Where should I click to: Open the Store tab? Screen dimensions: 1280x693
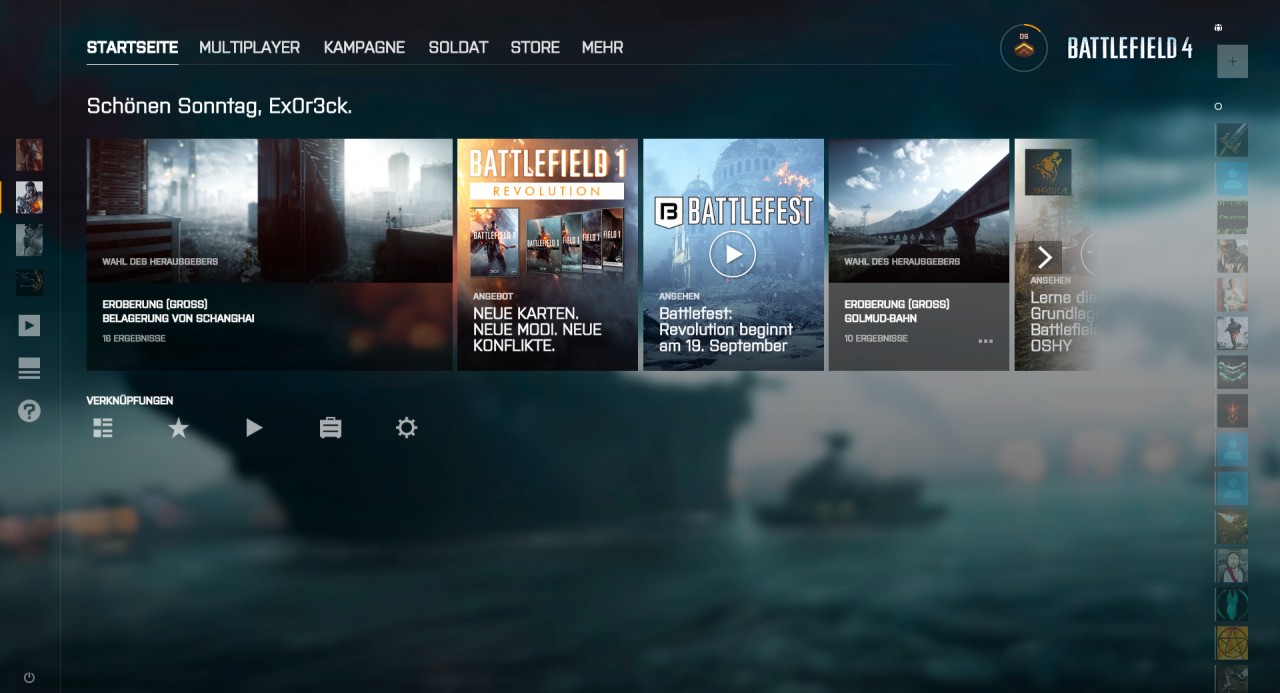click(535, 47)
